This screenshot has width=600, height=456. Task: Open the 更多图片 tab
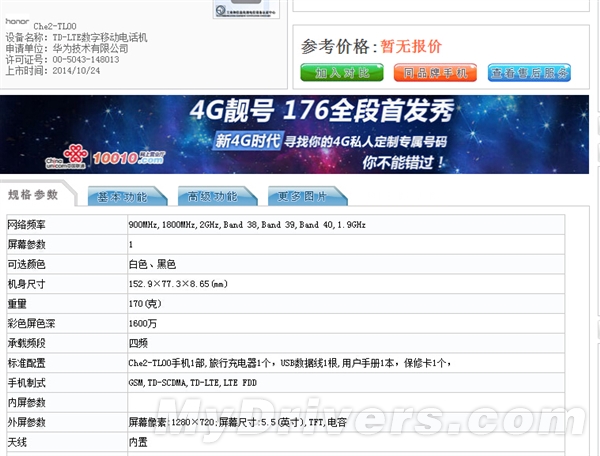coord(307,196)
